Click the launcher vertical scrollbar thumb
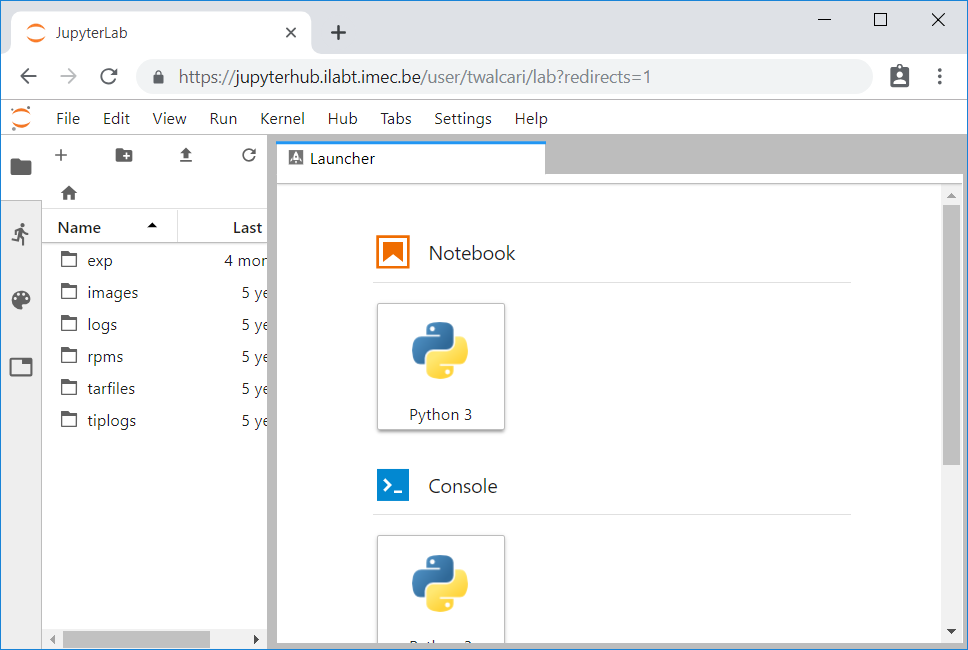 [x=951, y=335]
